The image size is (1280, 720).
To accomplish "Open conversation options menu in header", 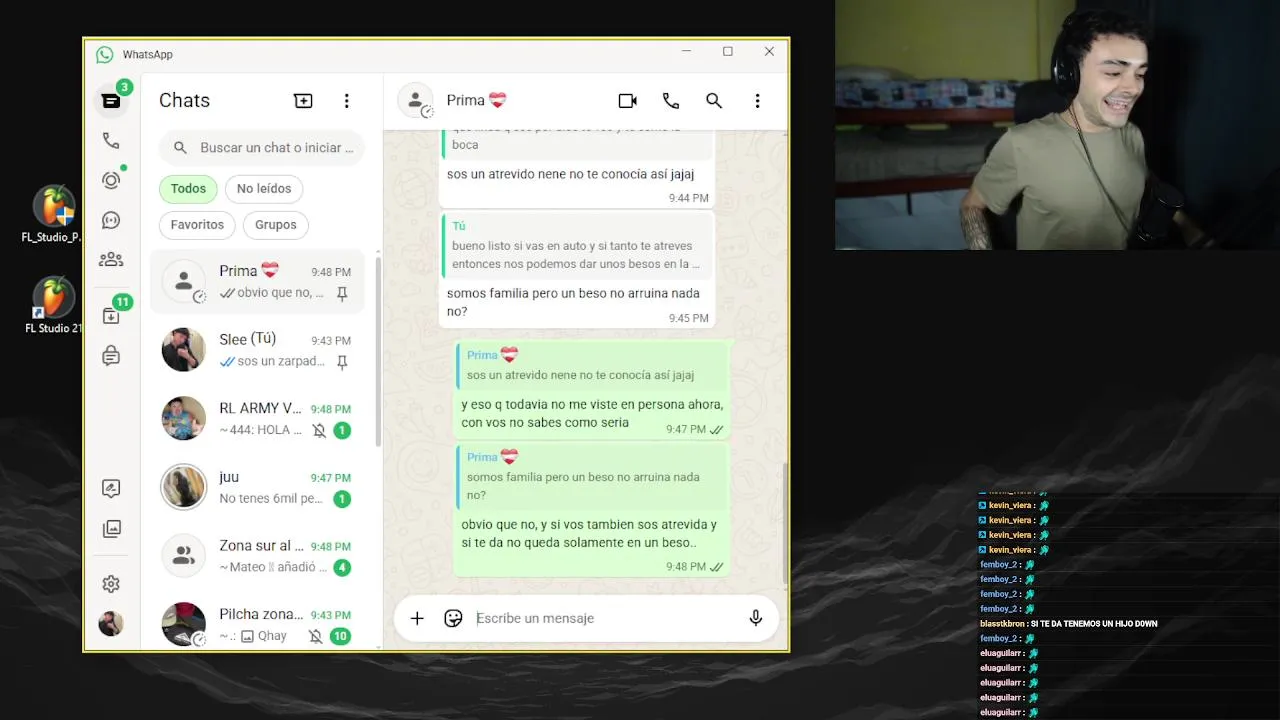I will coord(757,101).
